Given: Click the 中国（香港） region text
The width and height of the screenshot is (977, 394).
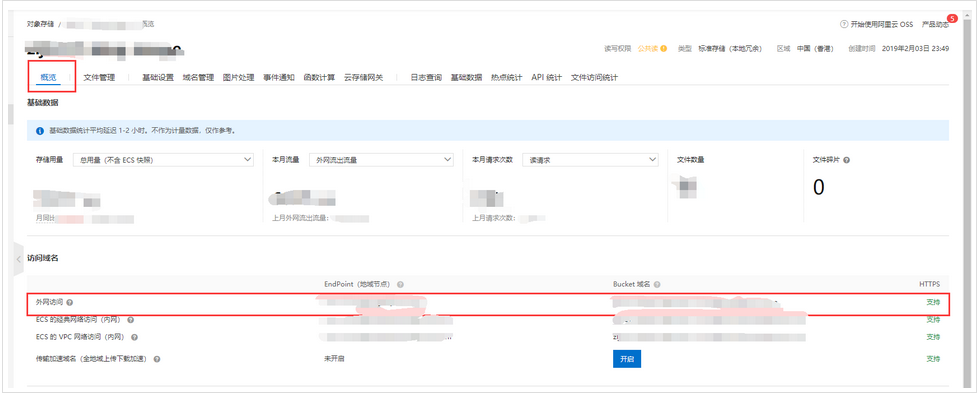Looking at the screenshot, I should click(815, 48).
